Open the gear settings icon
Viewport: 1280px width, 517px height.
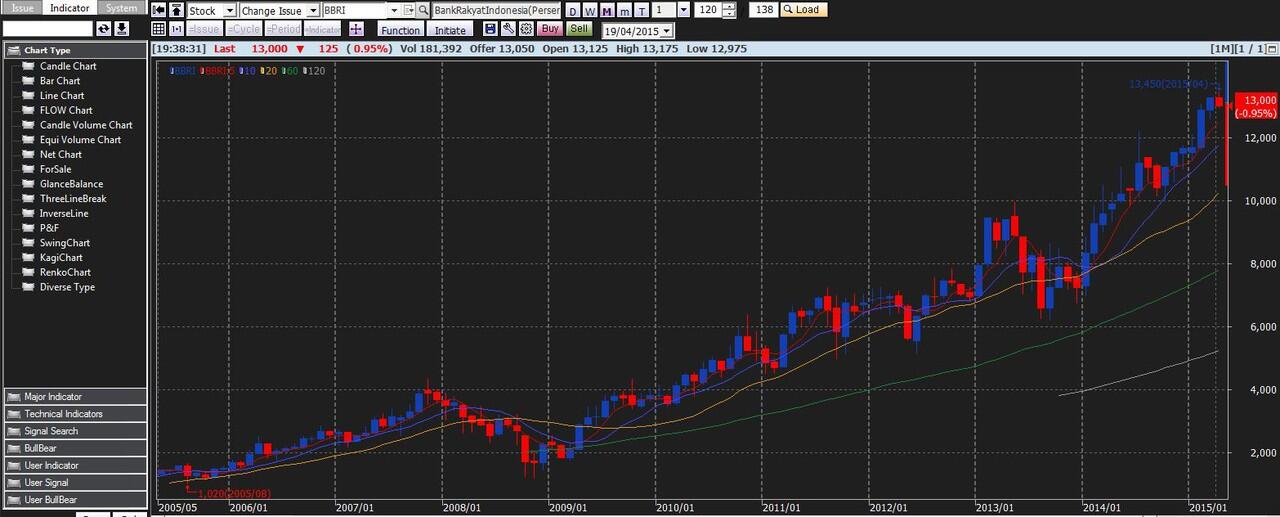coord(526,29)
